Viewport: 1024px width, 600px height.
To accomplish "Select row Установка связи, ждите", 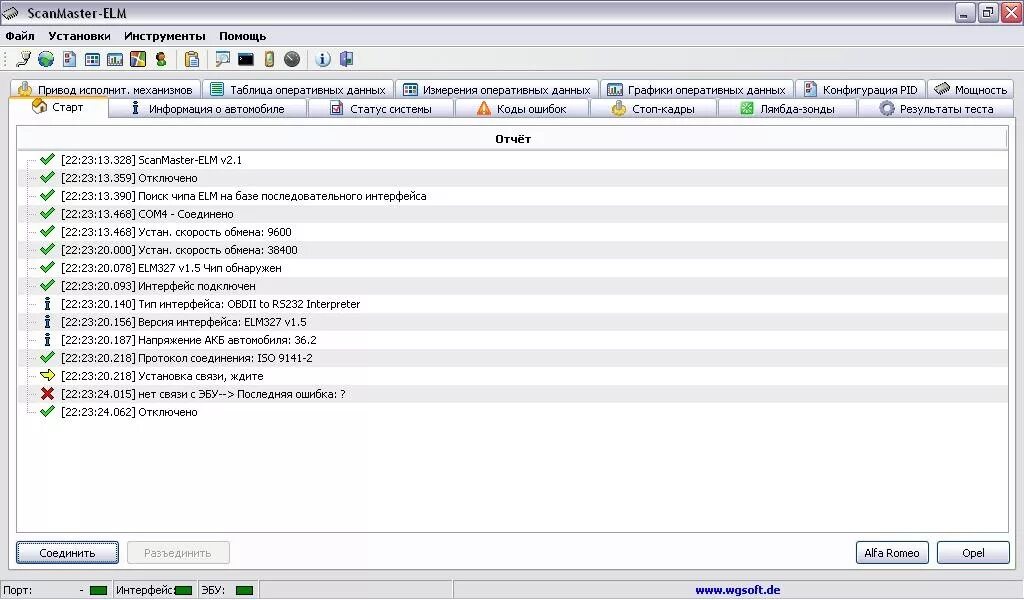I will (513, 376).
